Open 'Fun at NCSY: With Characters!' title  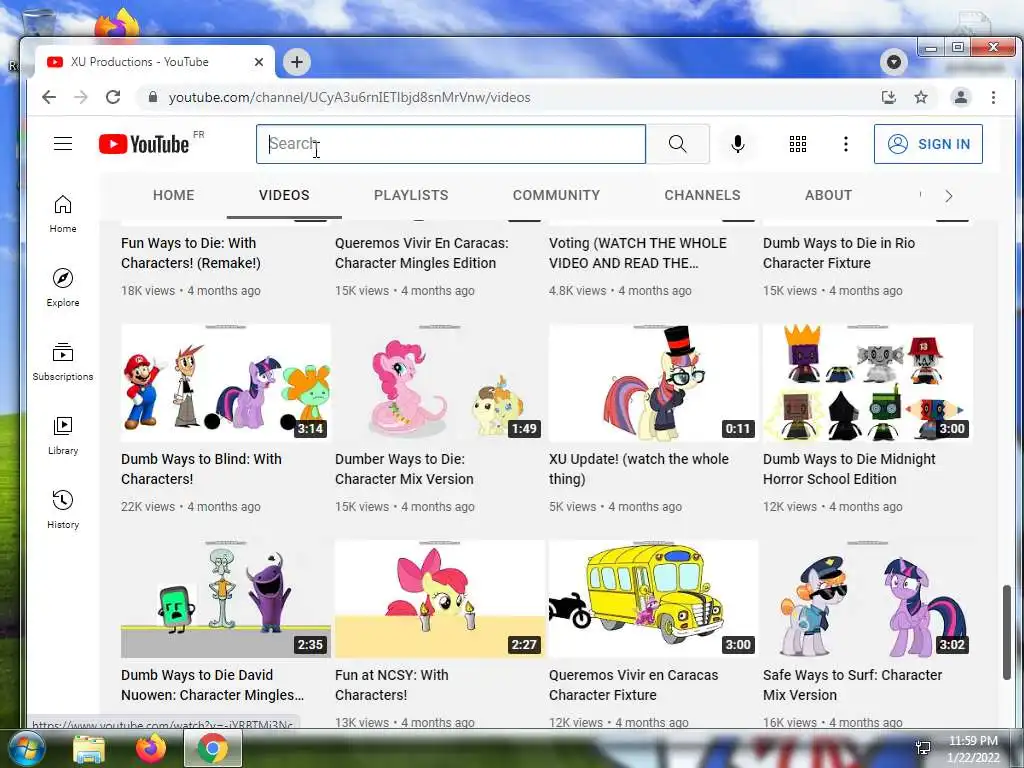point(391,685)
